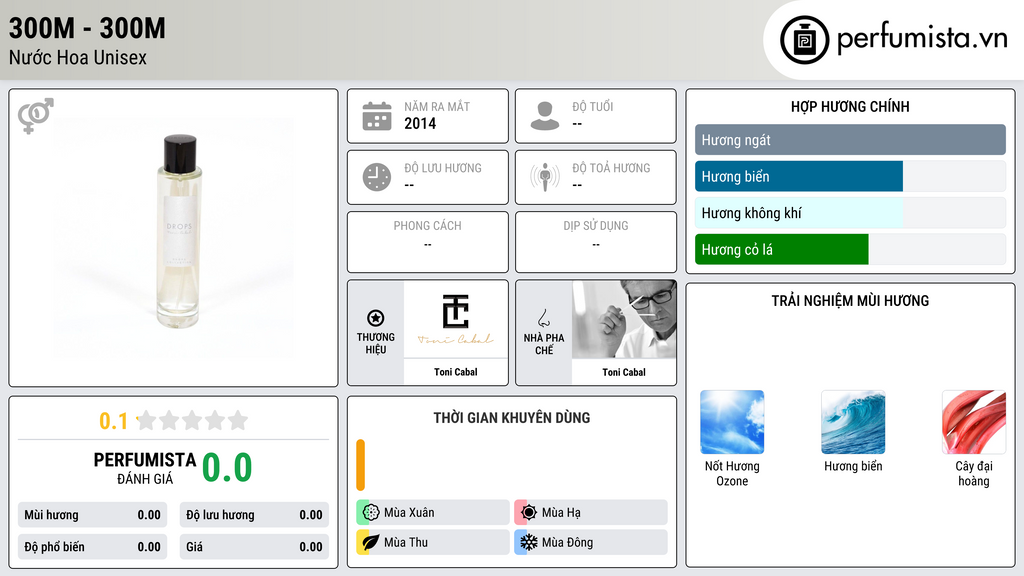
Task: Click the 'Hợp hương chính' heading
Action: click(850, 106)
